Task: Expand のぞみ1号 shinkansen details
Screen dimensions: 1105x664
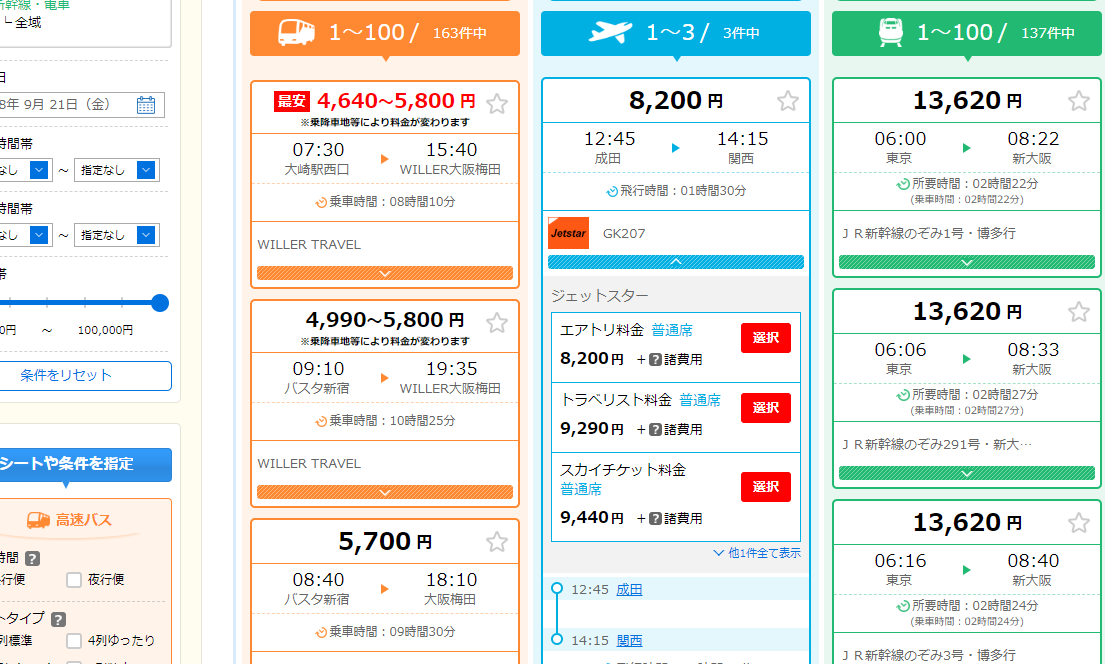Action: (967, 262)
